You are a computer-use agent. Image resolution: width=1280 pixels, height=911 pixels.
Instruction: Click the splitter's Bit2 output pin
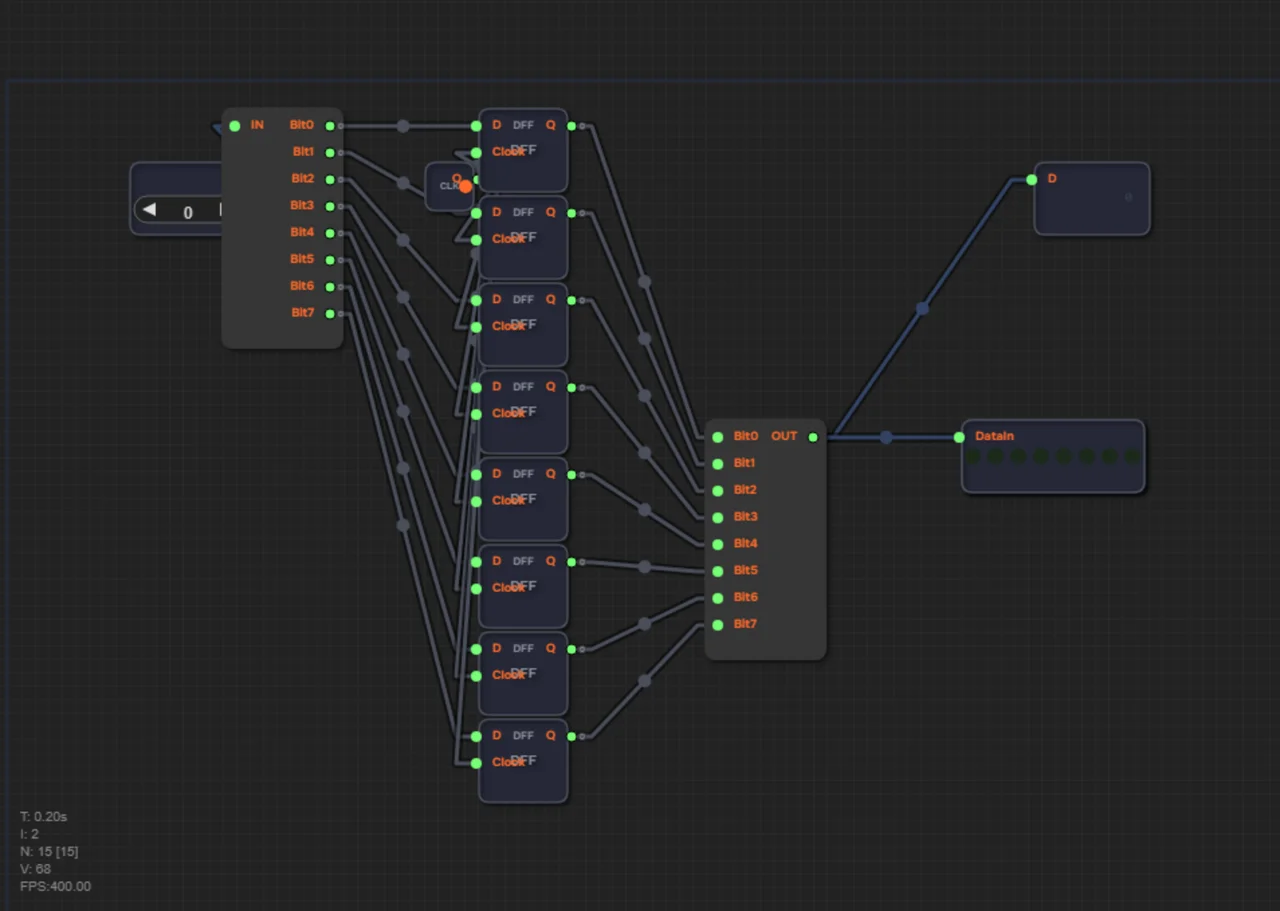click(330, 180)
